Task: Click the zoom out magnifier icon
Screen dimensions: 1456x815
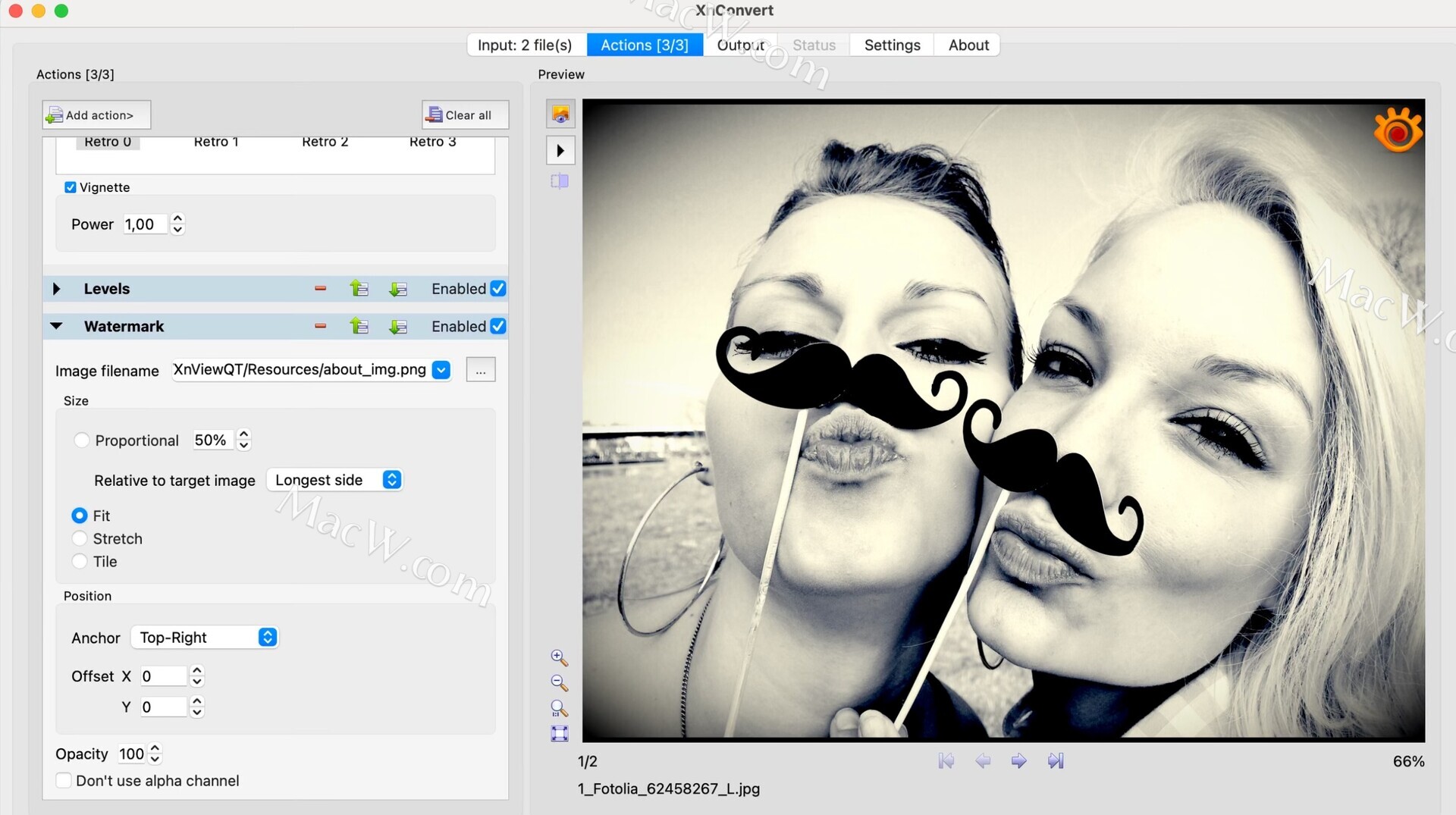Action: point(559,683)
